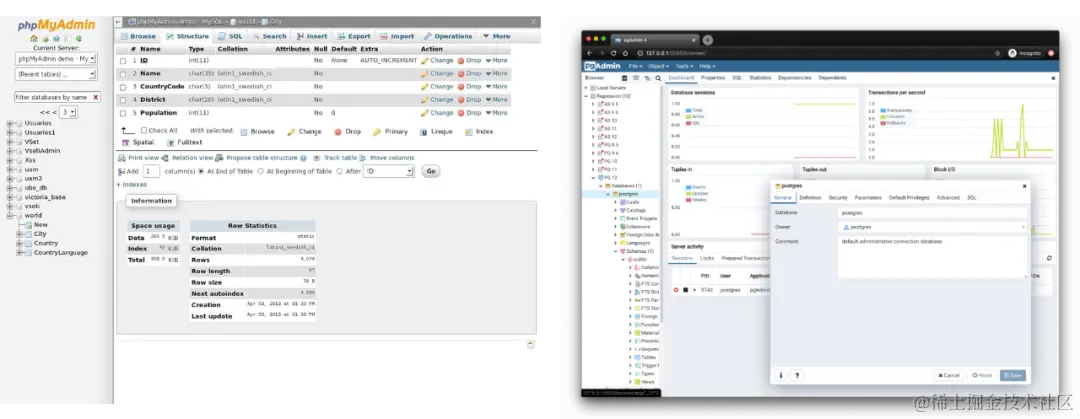Click Cancel in the postgres dialog
Image resolution: width=1080 pixels, height=419 pixels.
pyautogui.click(x=948, y=375)
